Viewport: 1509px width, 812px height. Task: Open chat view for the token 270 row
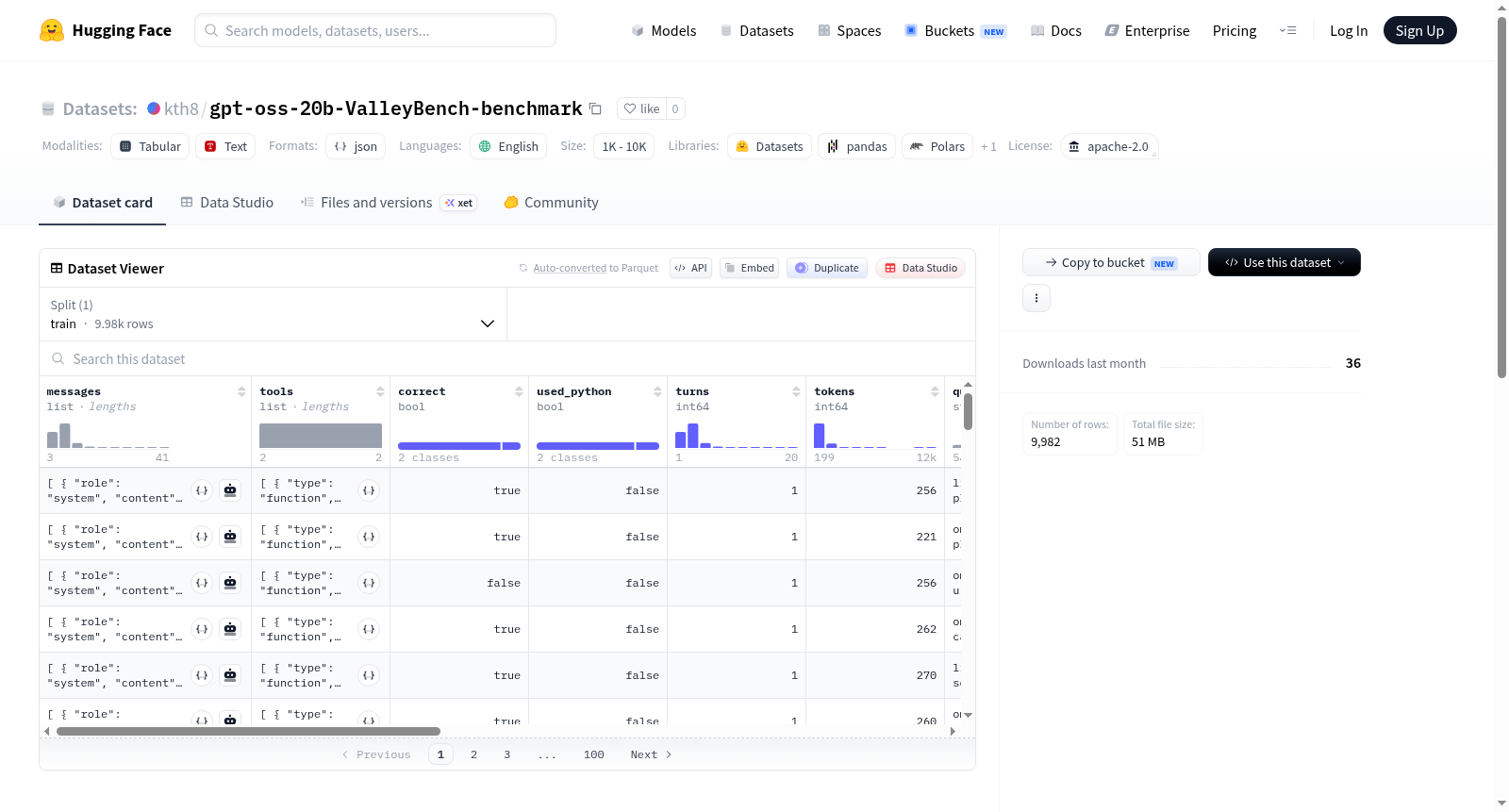(x=230, y=675)
